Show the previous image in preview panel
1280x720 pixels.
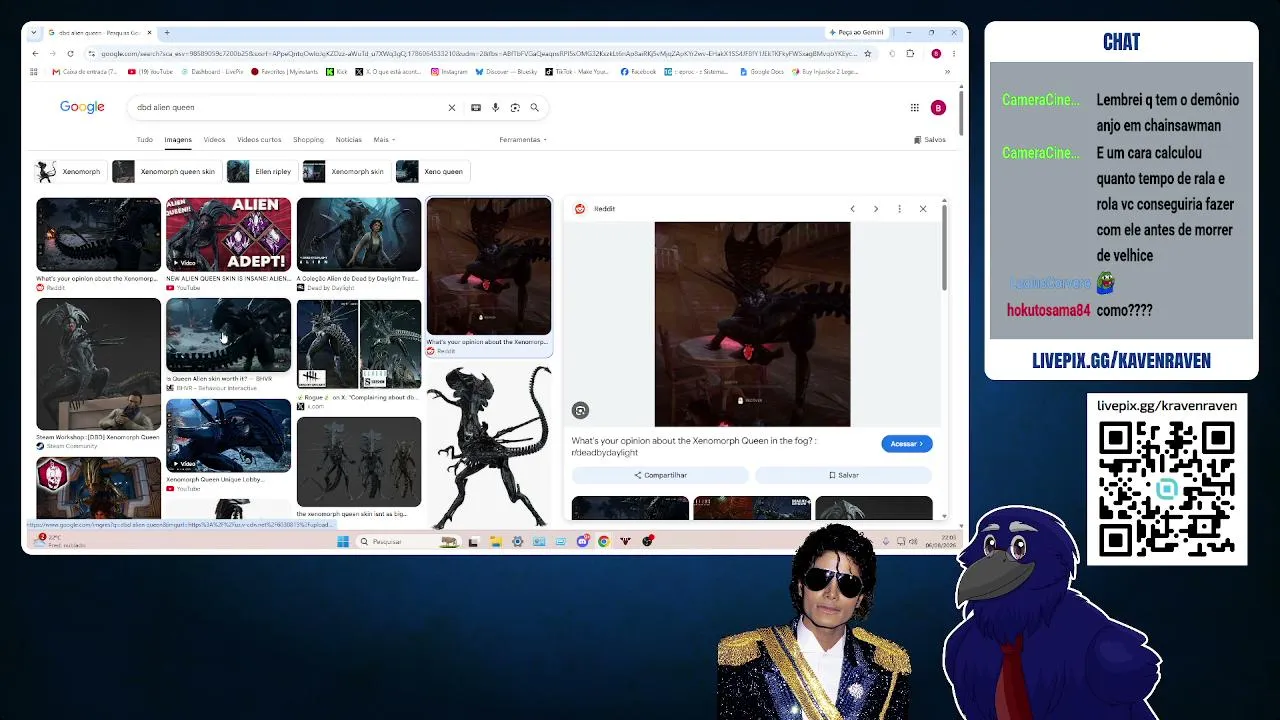[x=852, y=209]
